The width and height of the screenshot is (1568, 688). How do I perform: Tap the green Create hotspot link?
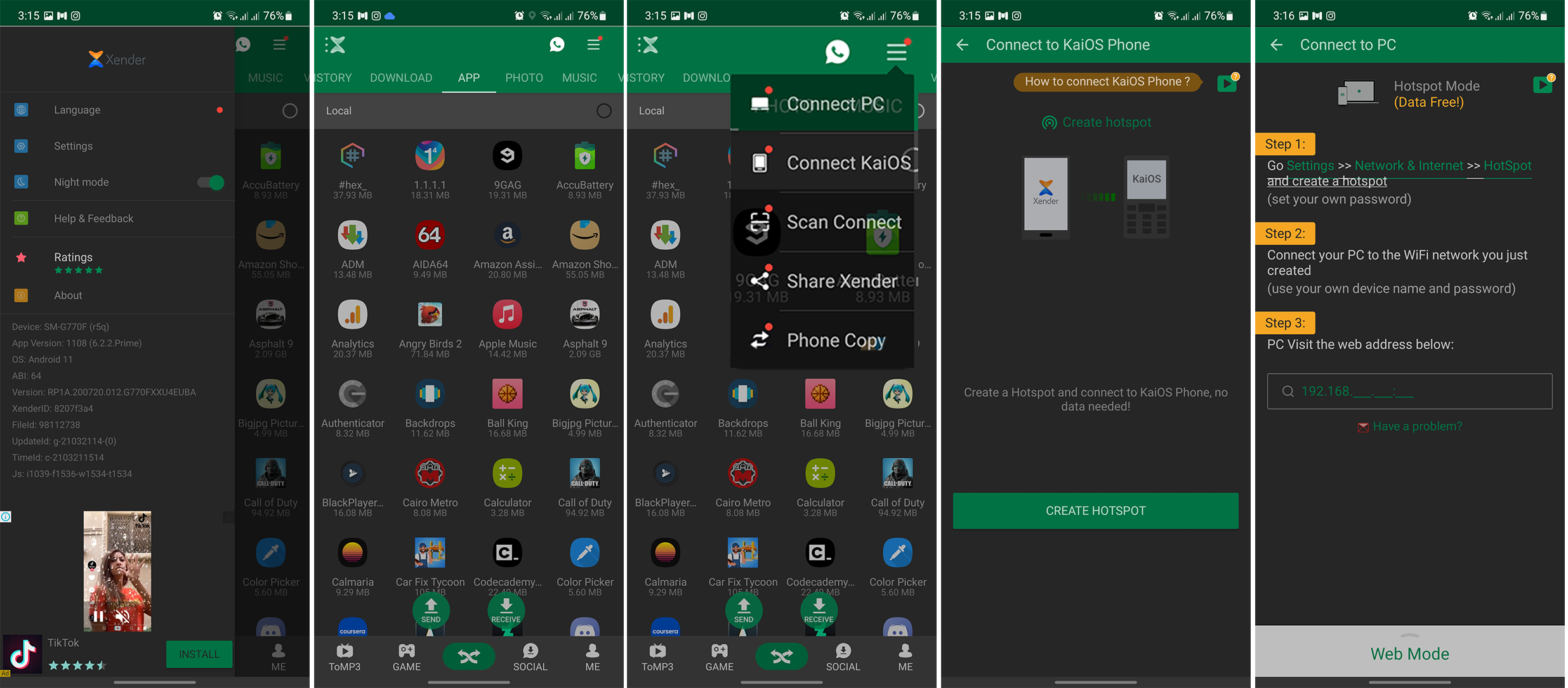pyautogui.click(x=1097, y=122)
